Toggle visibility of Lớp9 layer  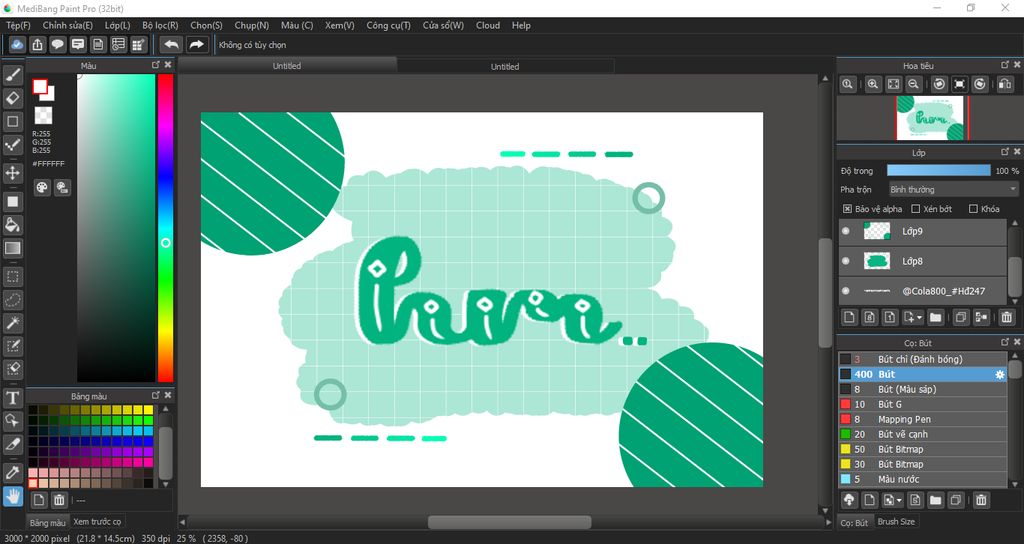pyautogui.click(x=846, y=231)
